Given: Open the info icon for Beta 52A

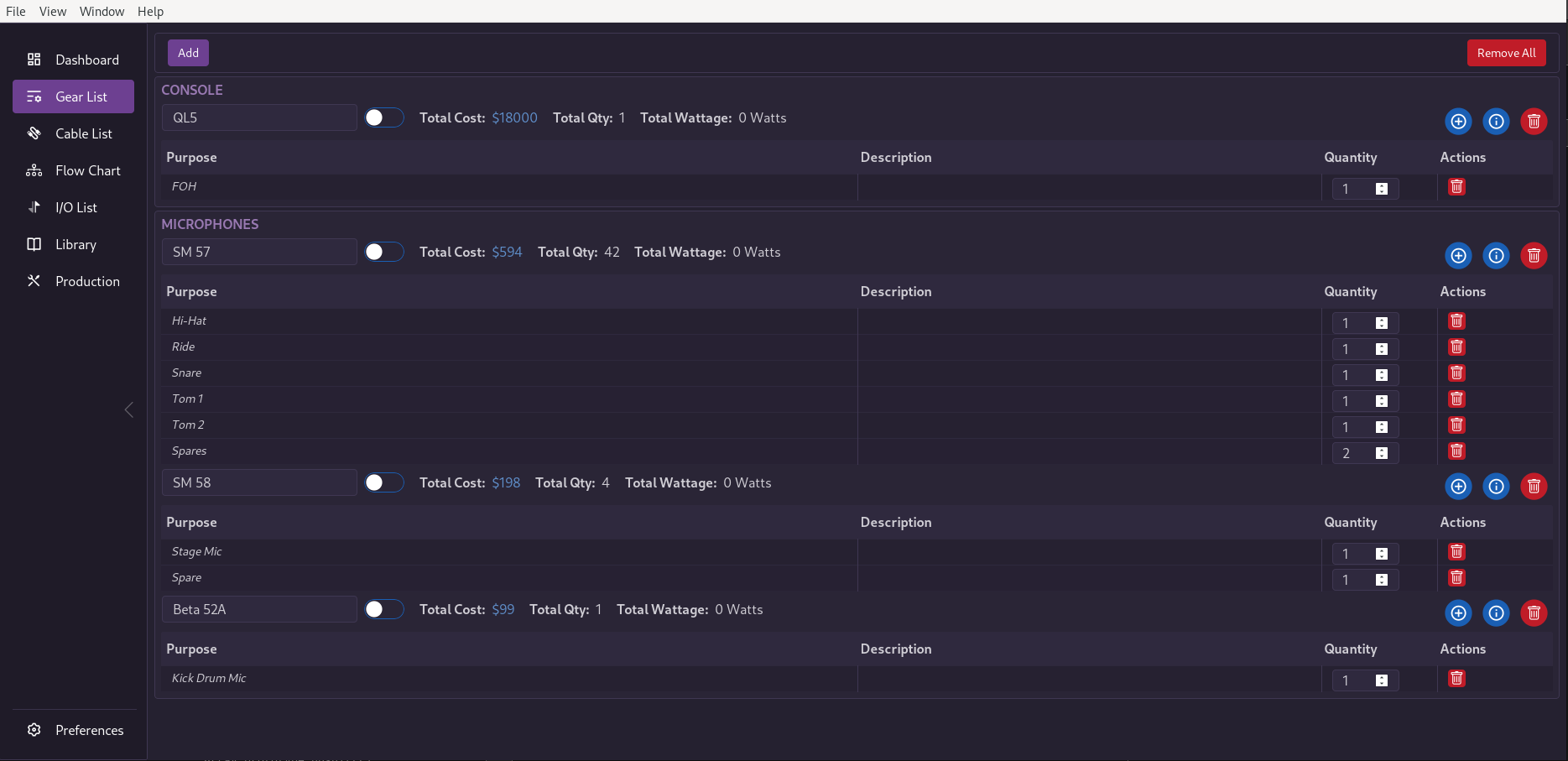Looking at the screenshot, I should (x=1496, y=613).
